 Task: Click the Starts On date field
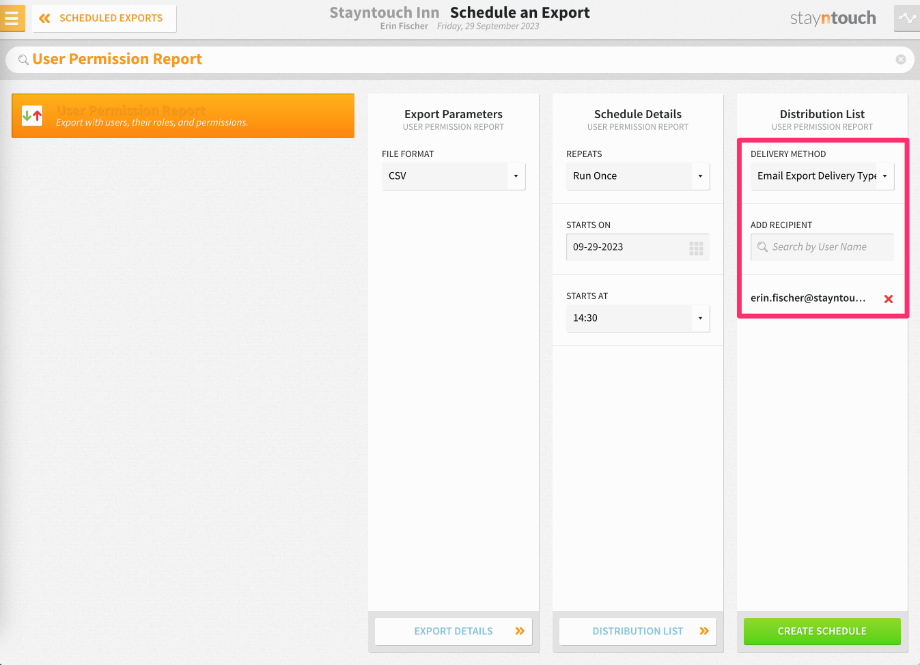pos(638,247)
